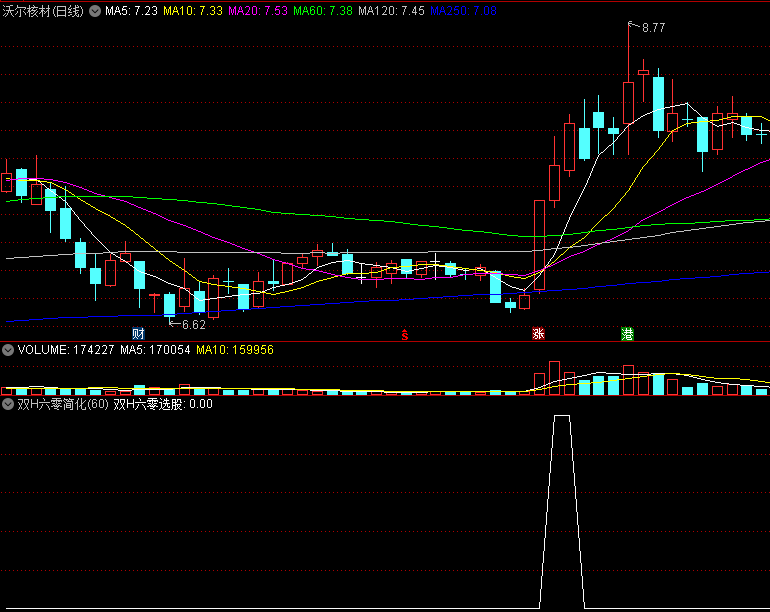Click the 6.62 low price label
This screenshot has width=770, height=612.
pyautogui.click(x=194, y=325)
